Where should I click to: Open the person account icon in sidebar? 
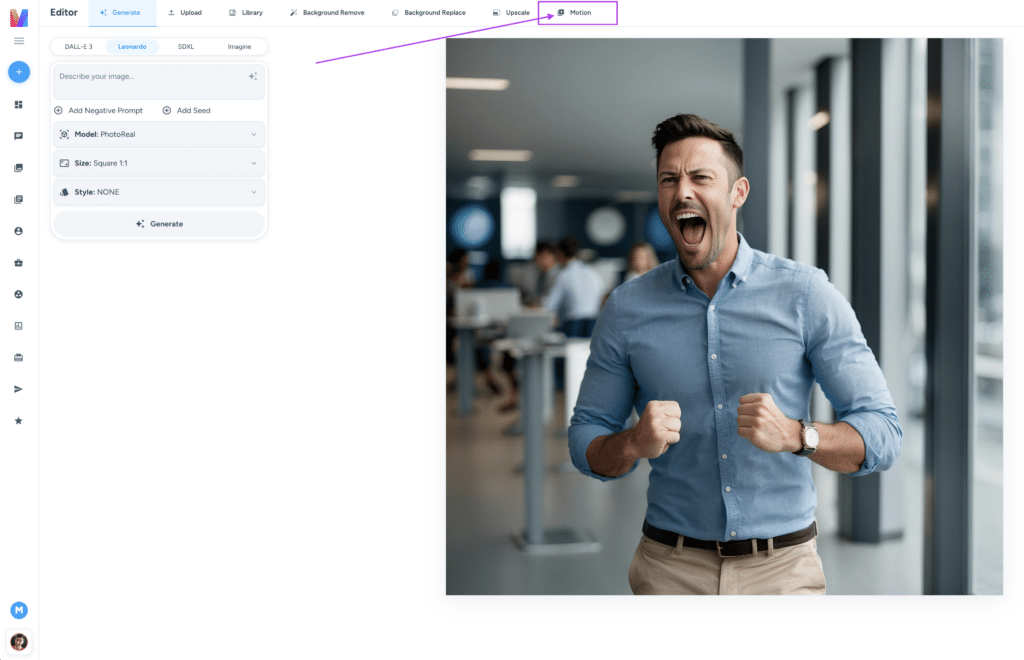click(x=18, y=231)
